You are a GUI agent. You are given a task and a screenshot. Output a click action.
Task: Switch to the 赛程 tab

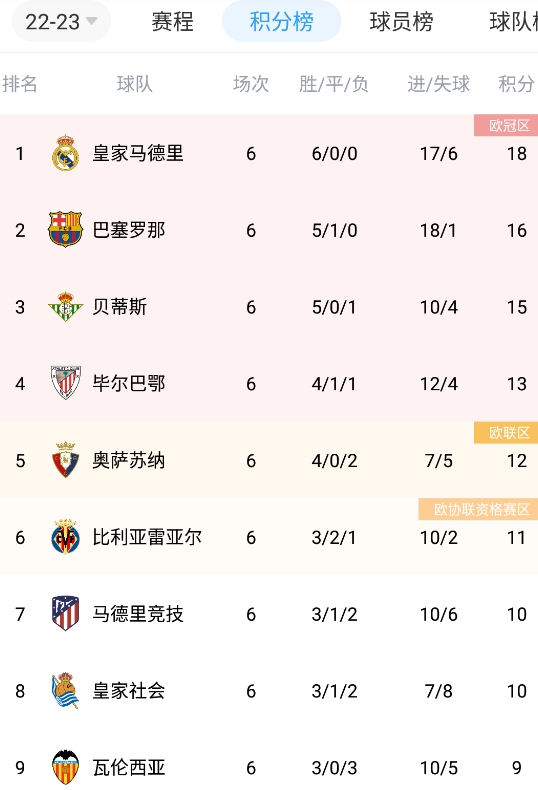tap(172, 22)
